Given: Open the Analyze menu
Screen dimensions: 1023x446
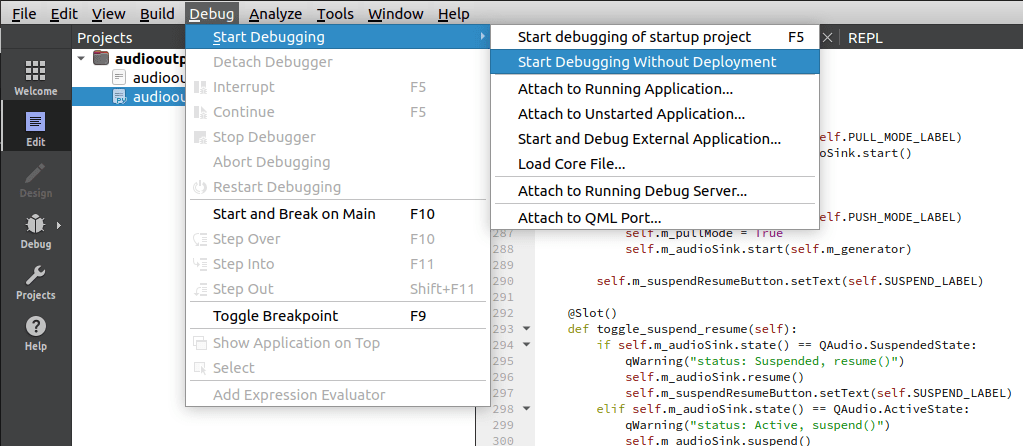Looking at the screenshot, I should [x=275, y=14].
